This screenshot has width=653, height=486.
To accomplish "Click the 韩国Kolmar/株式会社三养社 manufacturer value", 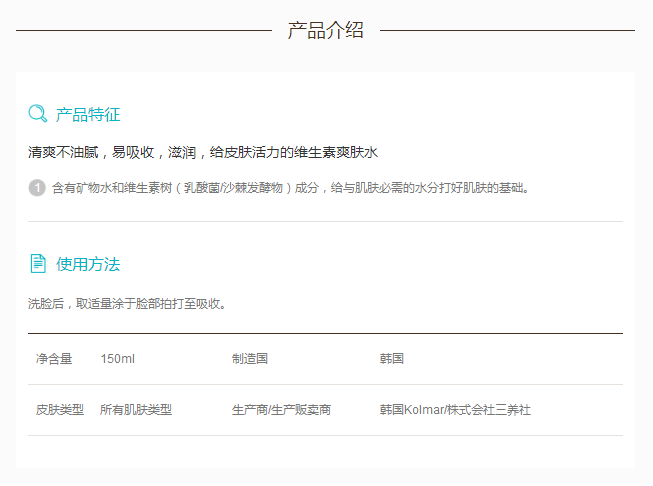I will (x=455, y=410).
